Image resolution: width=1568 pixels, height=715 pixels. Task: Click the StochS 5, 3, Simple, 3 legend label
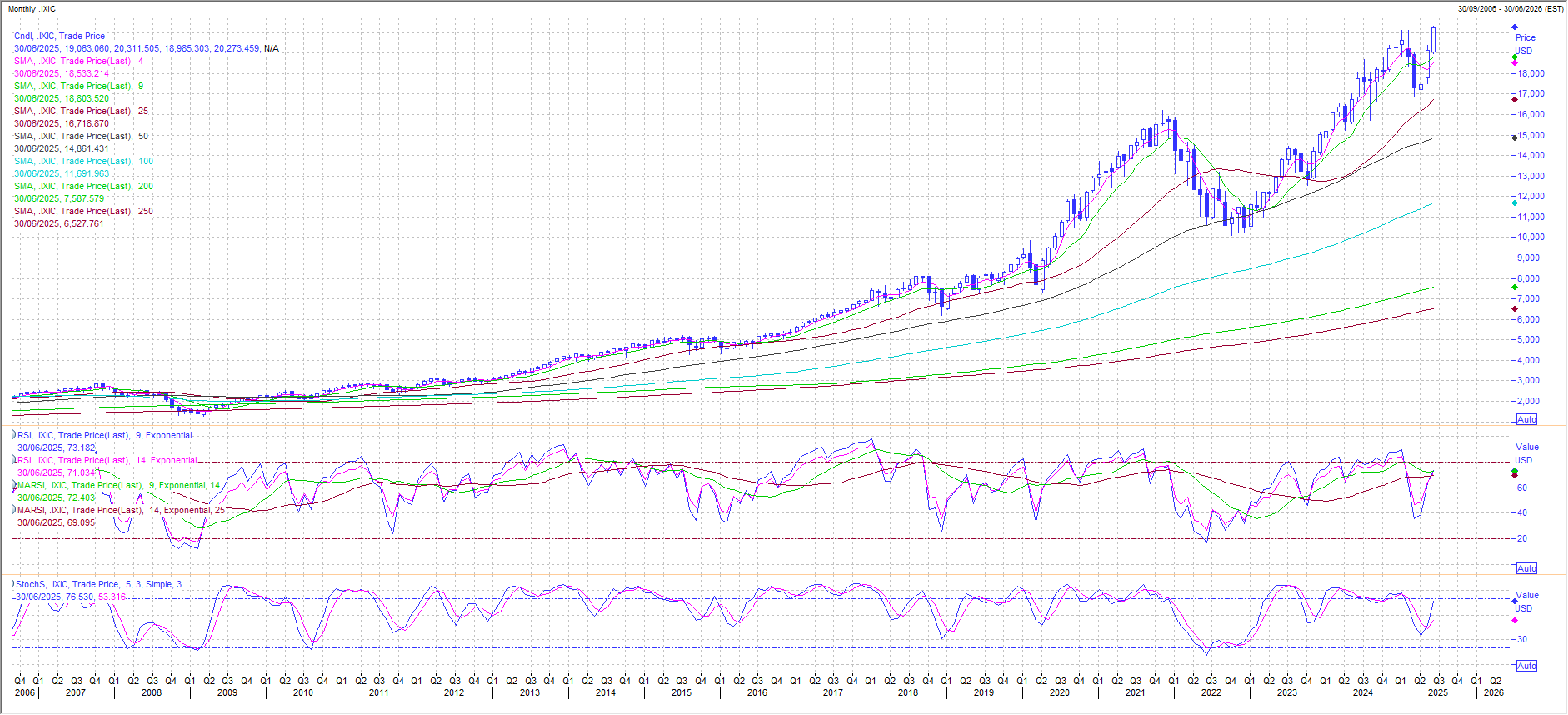coord(98,584)
